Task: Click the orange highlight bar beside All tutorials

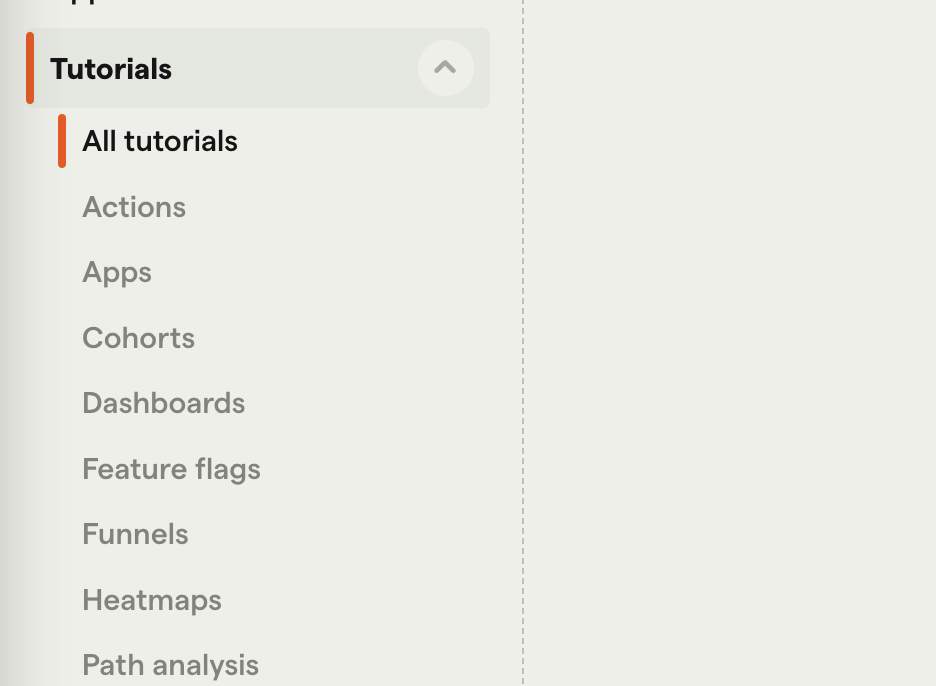Action: (64, 141)
